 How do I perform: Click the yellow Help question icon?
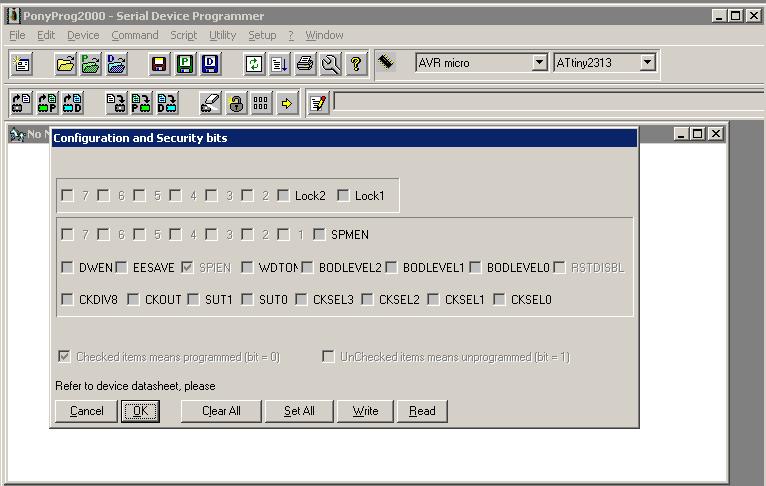(x=356, y=64)
